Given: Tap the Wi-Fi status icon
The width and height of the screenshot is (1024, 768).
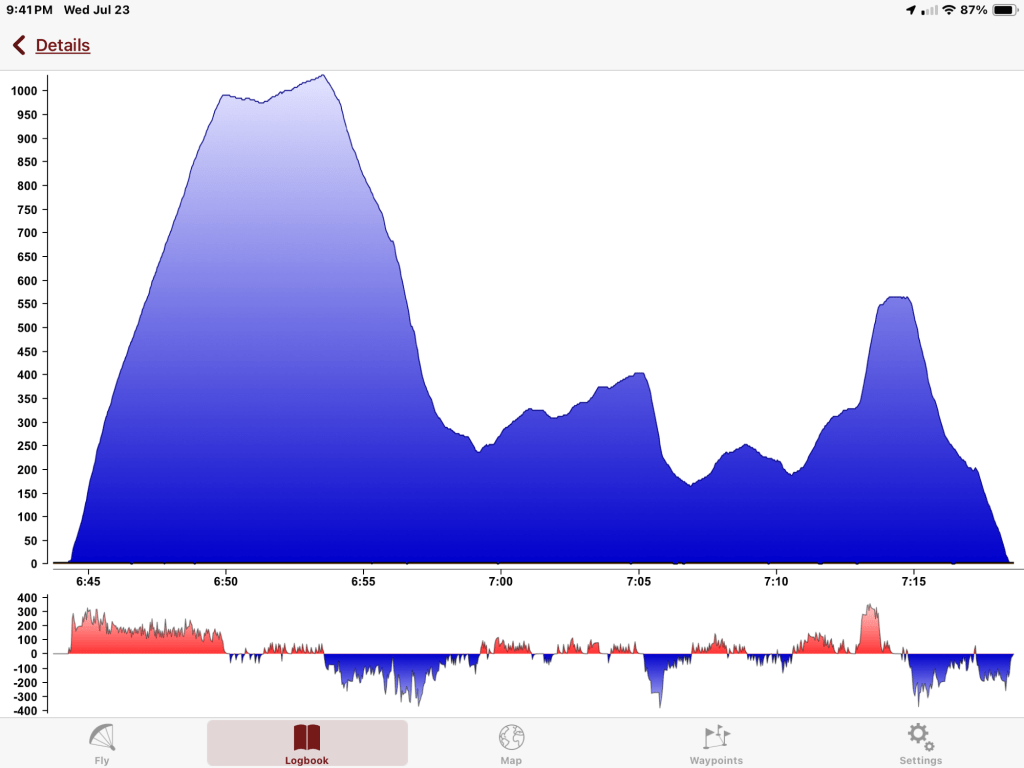Looking at the screenshot, I should click(x=948, y=10).
